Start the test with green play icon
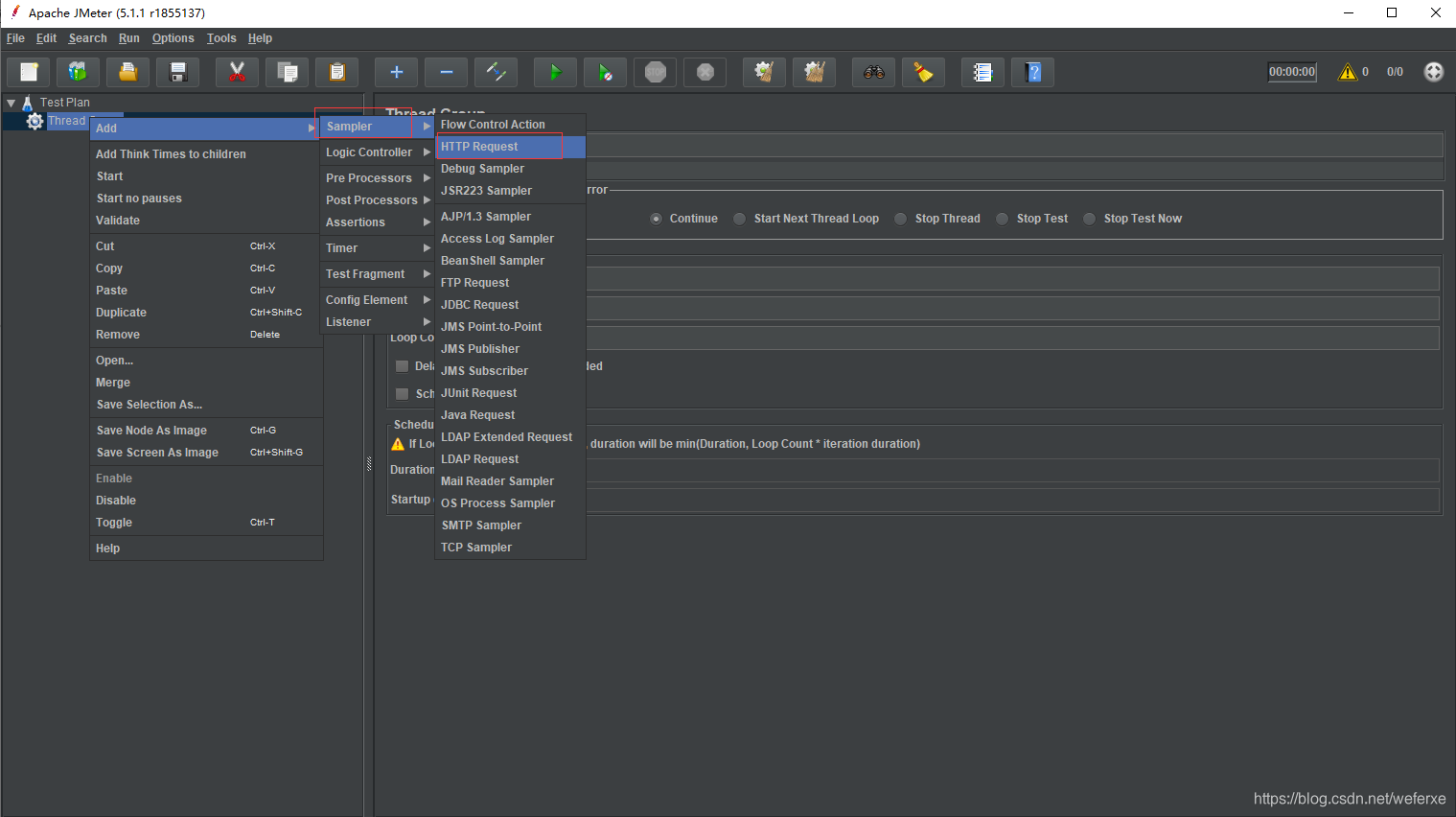This screenshot has height=817, width=1456. coord(555,72)
